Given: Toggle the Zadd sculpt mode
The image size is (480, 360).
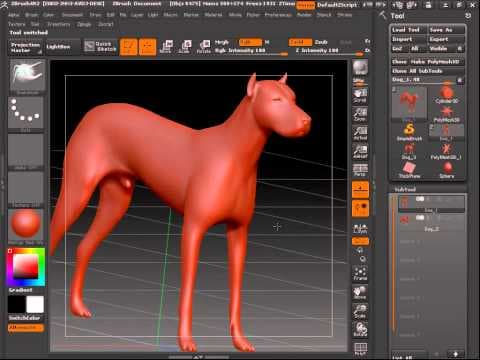Looking at the screenshot, I should tap(300, 42).
